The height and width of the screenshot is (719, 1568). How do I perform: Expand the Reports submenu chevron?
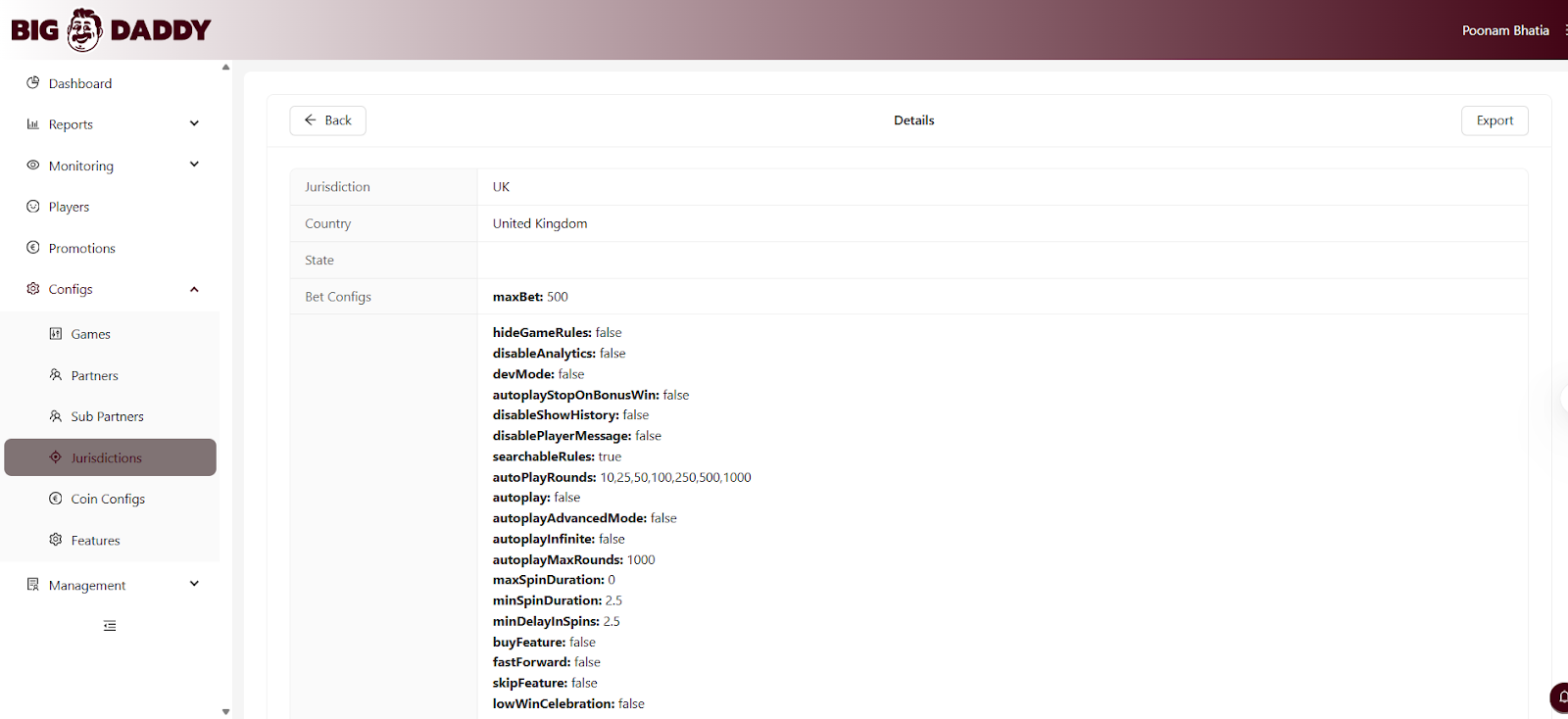pyautogui.click(x=194, y=123)
